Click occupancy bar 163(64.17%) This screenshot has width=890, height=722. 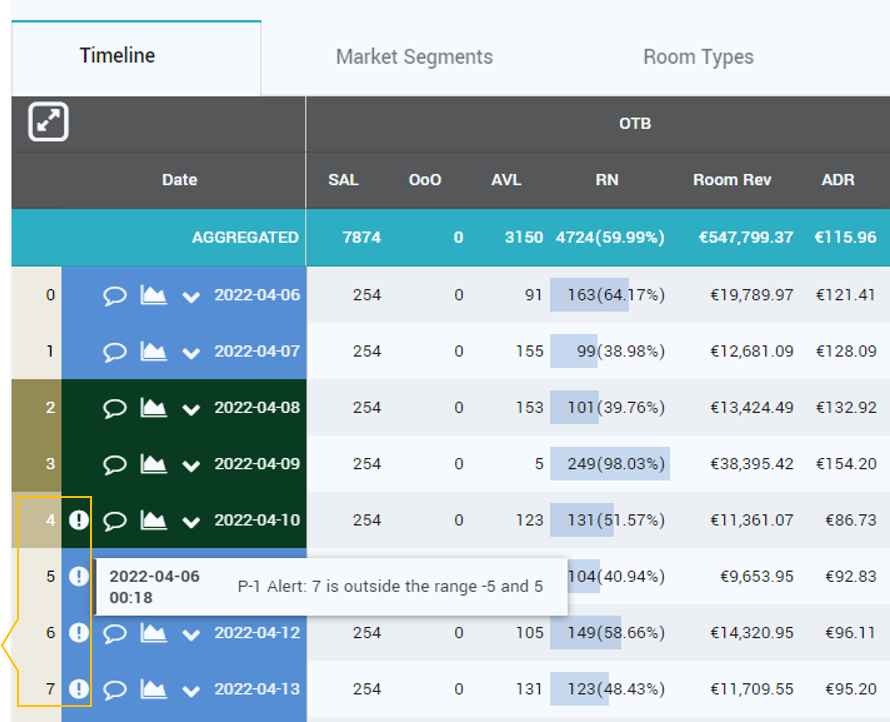(x=616, y=295)
